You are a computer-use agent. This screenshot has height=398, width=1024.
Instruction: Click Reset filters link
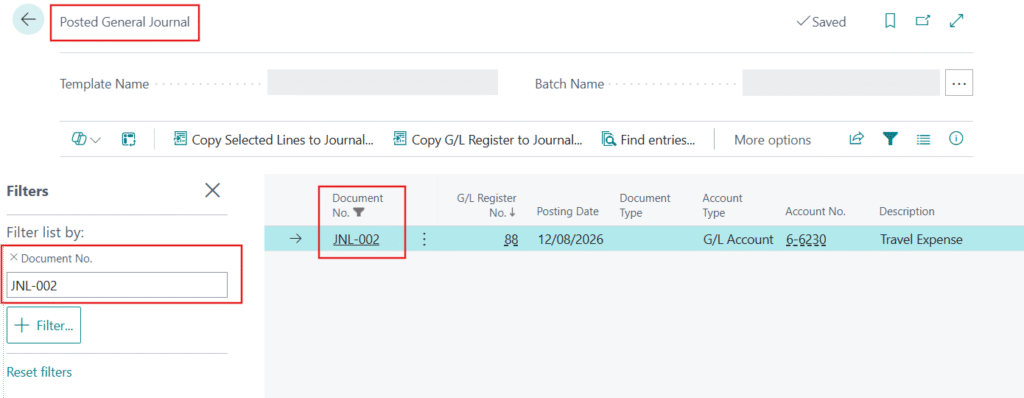pyautogui.click(x=39, y=372)
